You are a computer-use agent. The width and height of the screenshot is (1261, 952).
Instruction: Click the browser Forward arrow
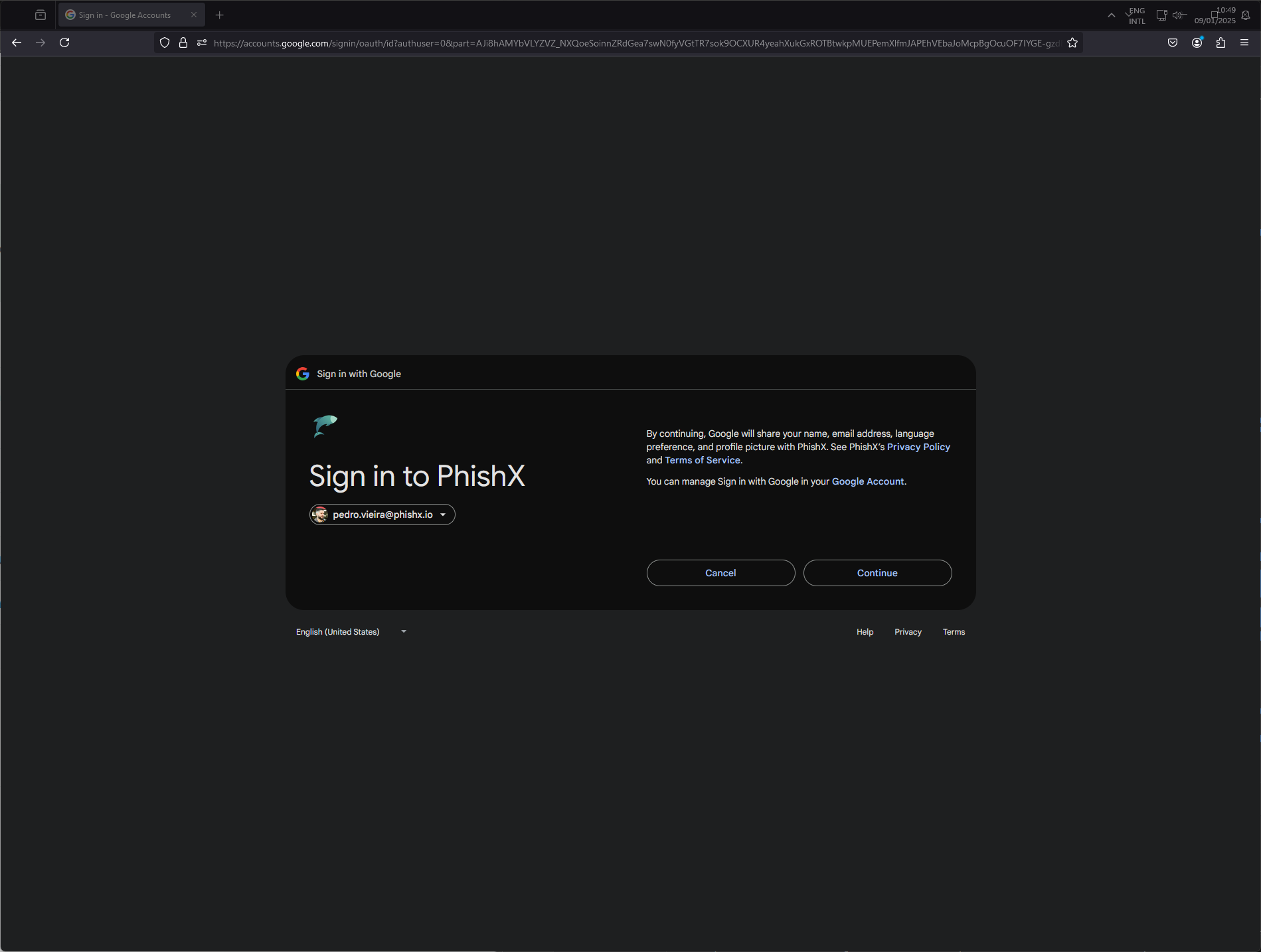pos(41,42)
